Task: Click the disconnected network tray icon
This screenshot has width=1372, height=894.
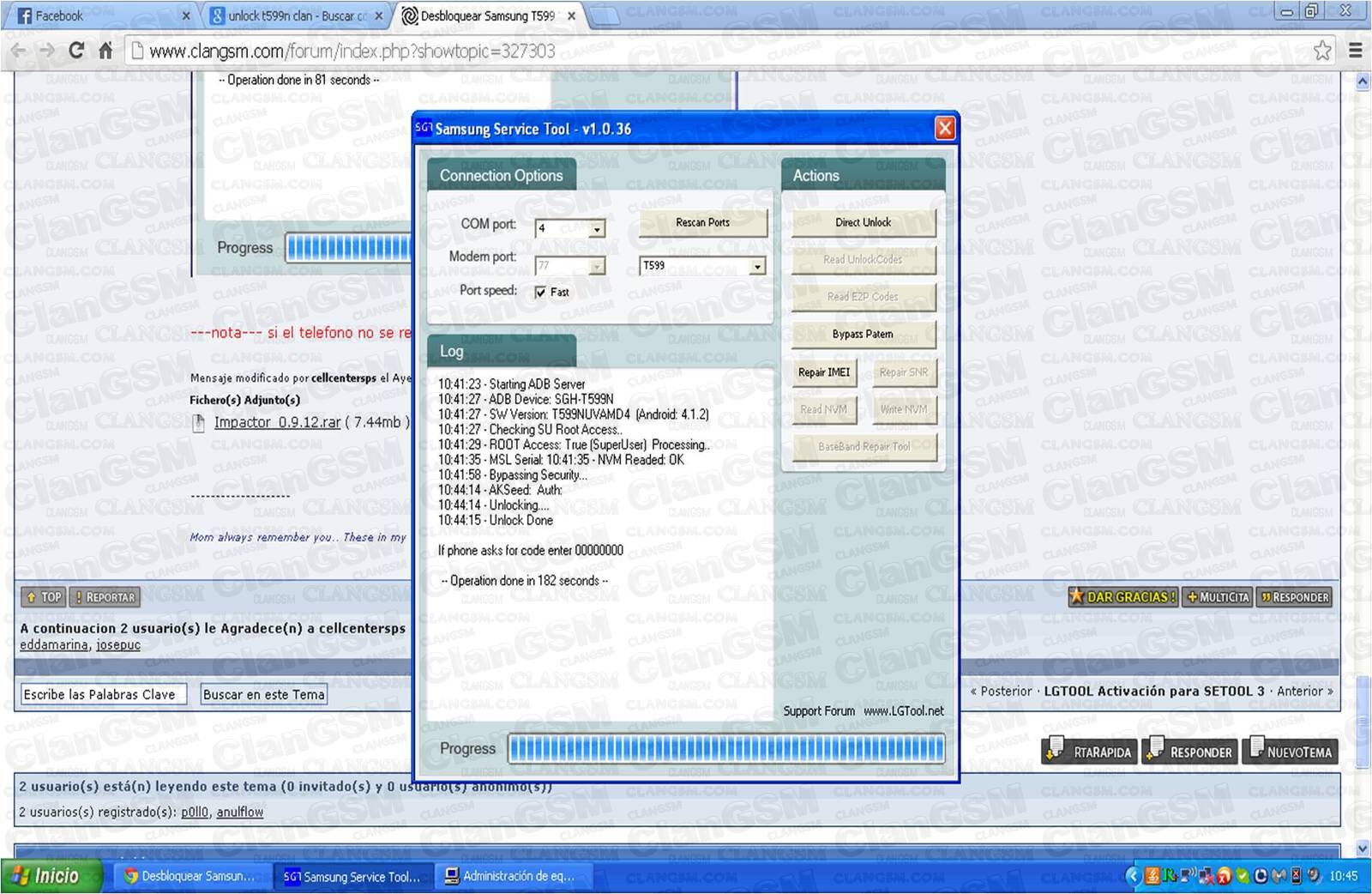Action: (x=1207, y=876)
